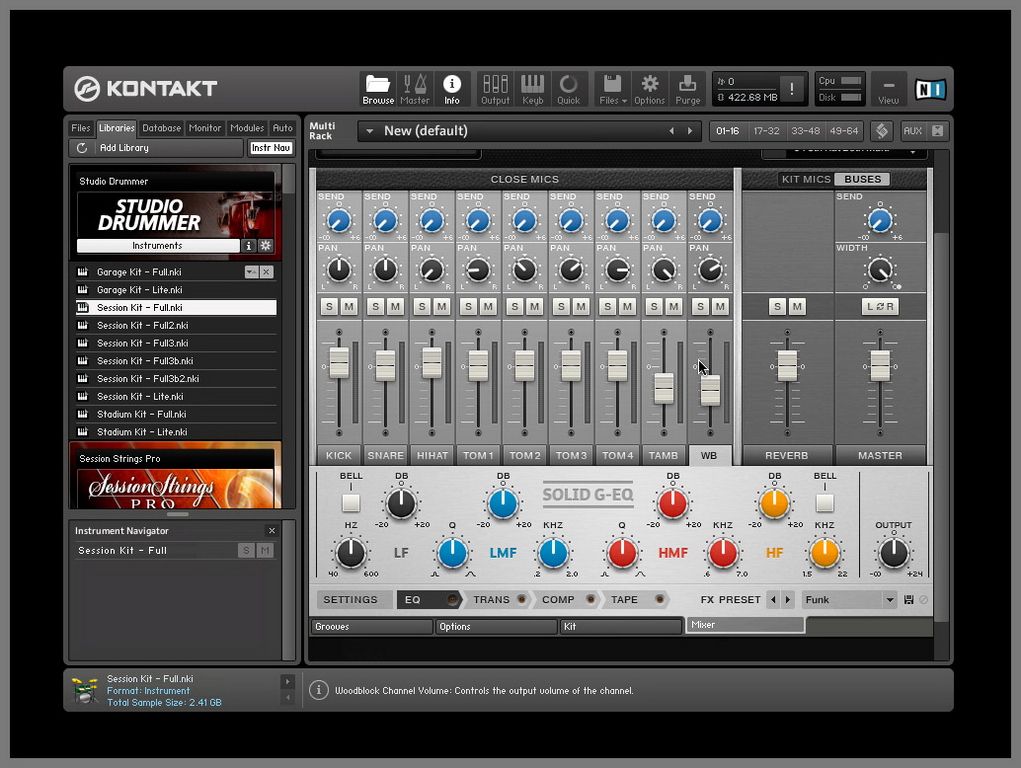1021x768 pixels.
Task: Select the KIT MICS view
Action: click(x=806, y=179)
